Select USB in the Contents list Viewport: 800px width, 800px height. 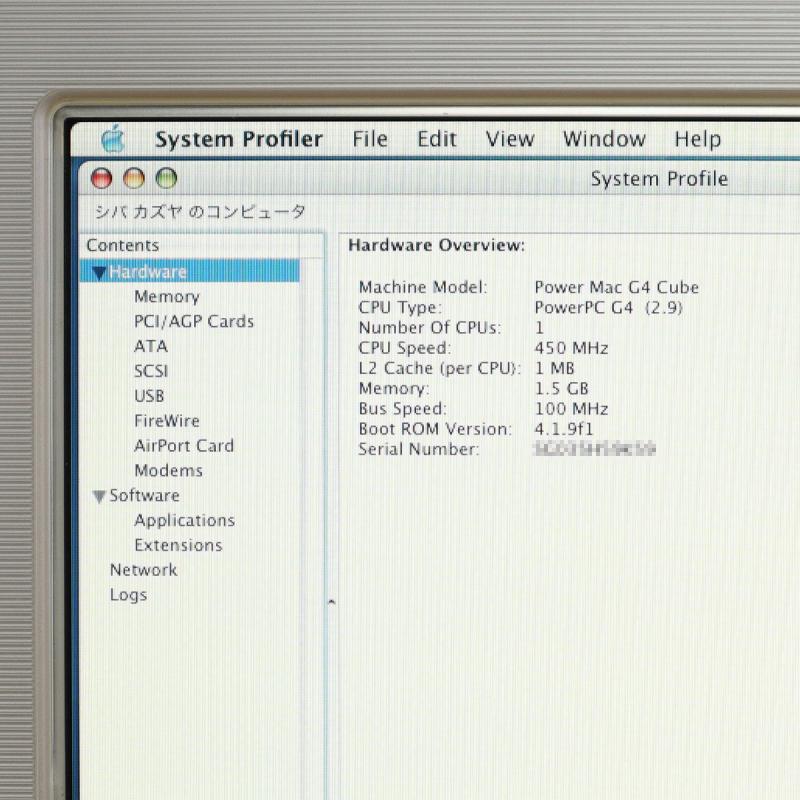pos(149,396)
